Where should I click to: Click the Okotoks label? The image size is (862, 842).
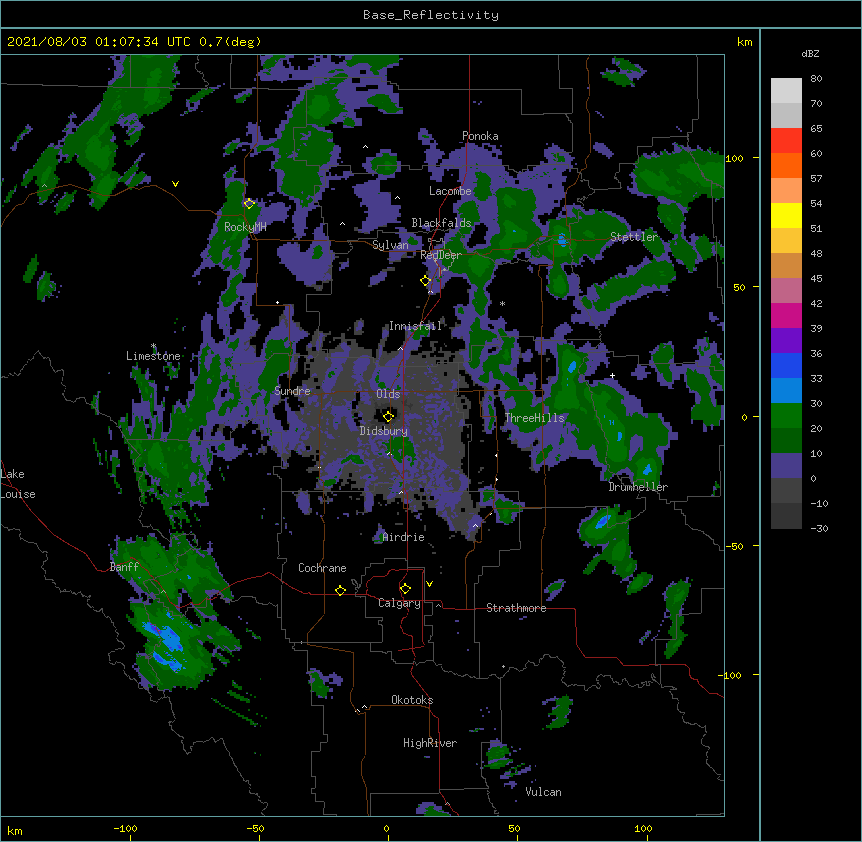point(412,700)
